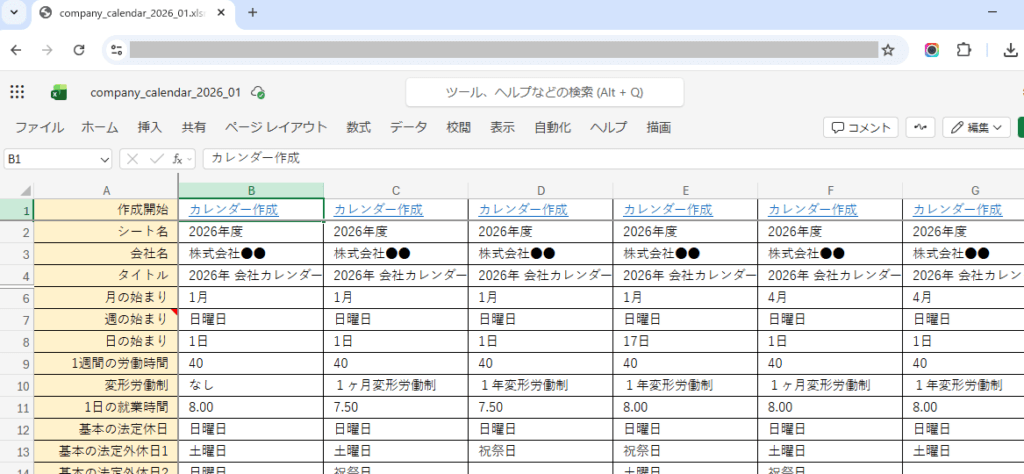Screen dimensions: 1024x474
Task: Open the ファイル menu
Action: (39, 127)
